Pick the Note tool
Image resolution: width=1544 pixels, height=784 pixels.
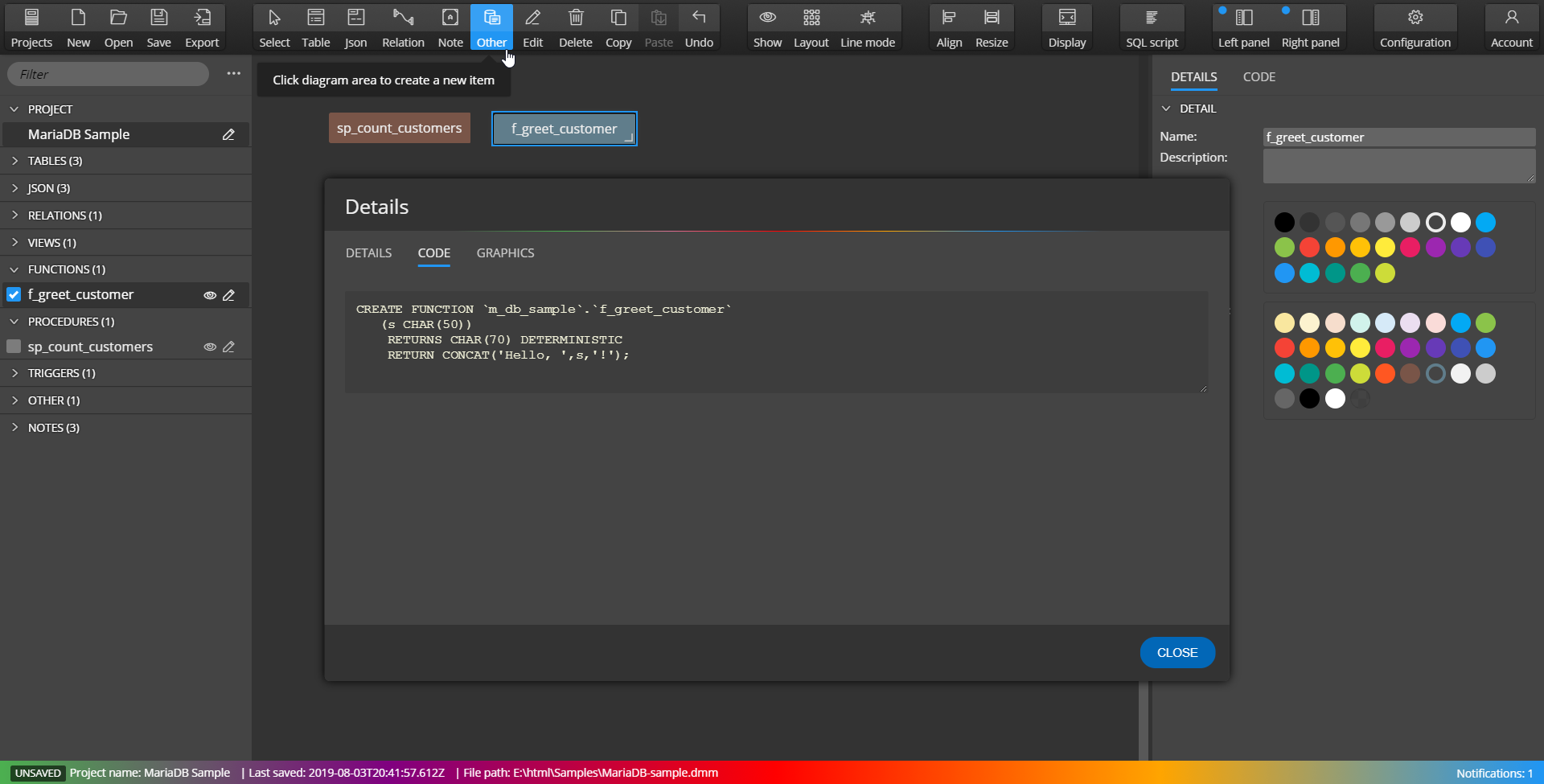[450, 28]
